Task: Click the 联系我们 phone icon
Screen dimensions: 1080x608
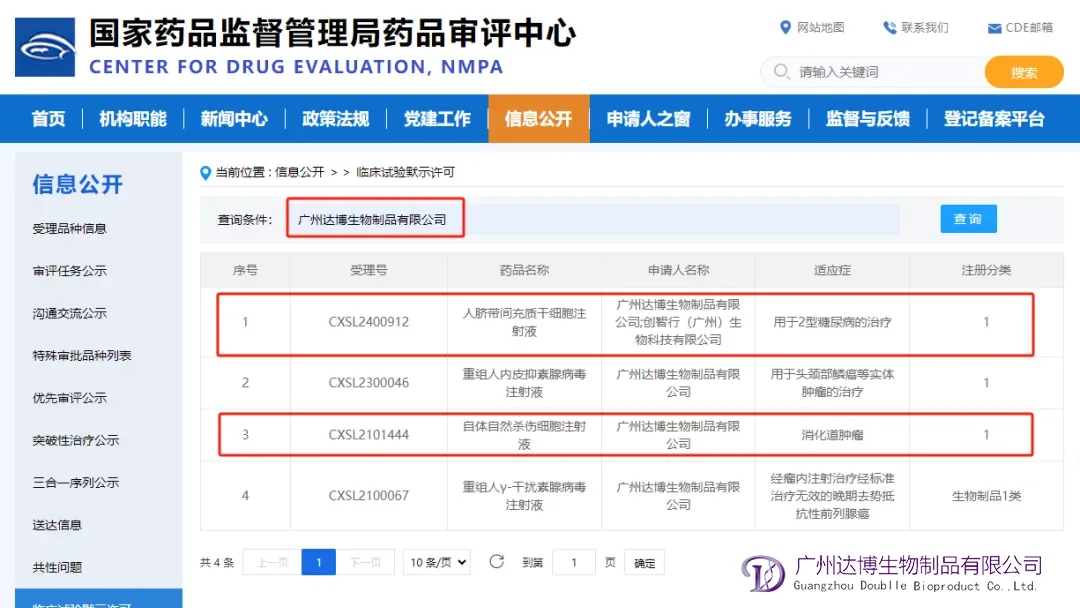Action: (889, 27)
